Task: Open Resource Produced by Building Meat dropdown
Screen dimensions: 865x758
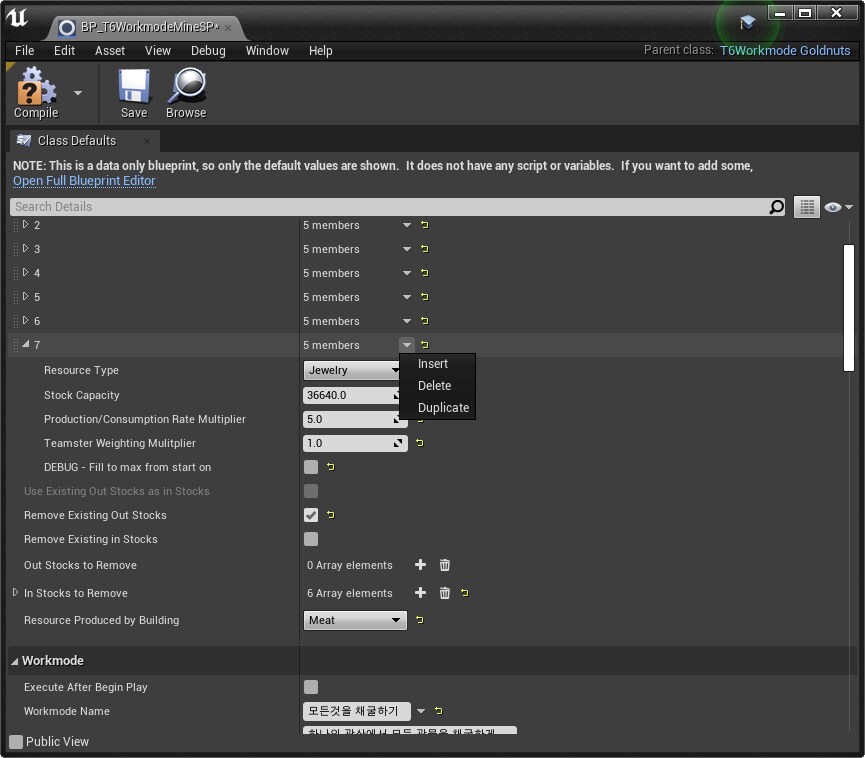Action: tap(355, 620)
